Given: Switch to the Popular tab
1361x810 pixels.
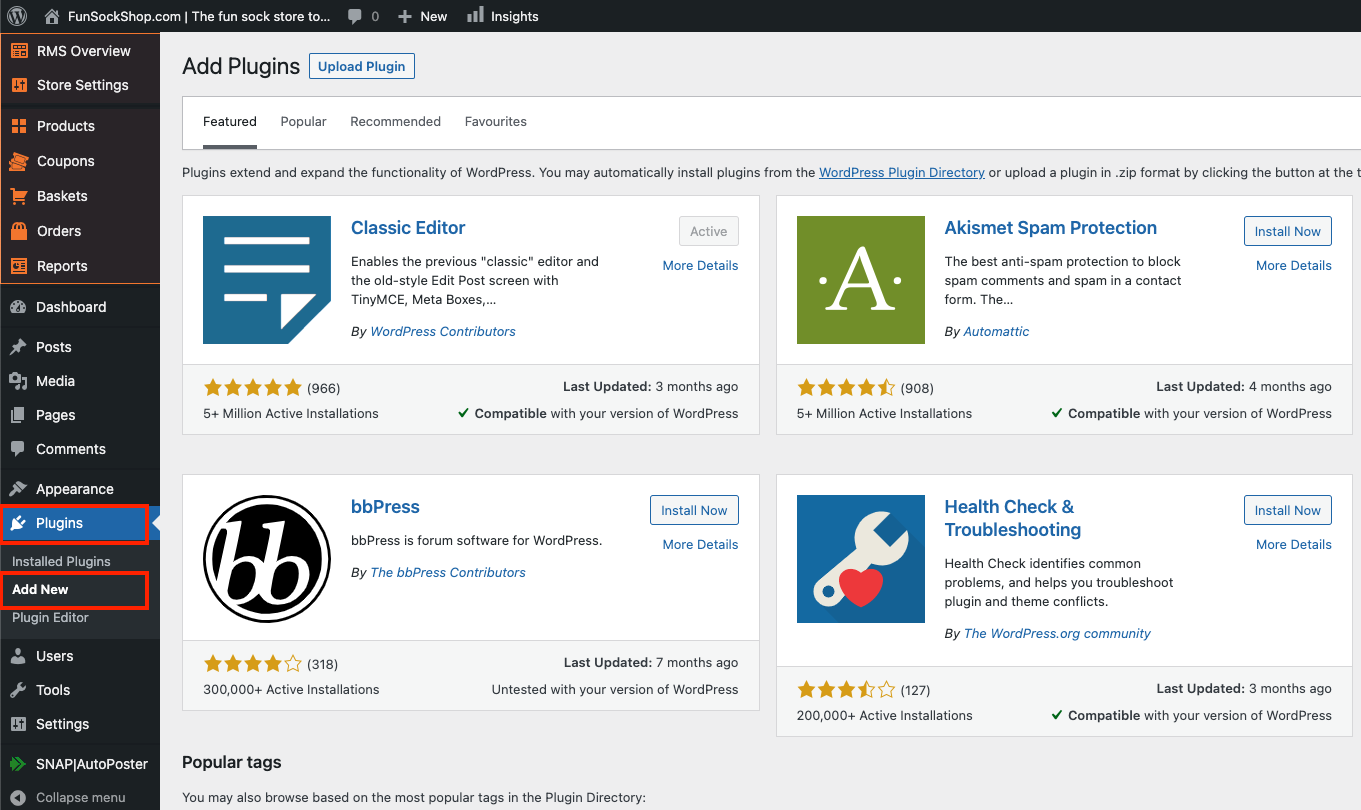Looking at the screenshot, I should 303,122.
